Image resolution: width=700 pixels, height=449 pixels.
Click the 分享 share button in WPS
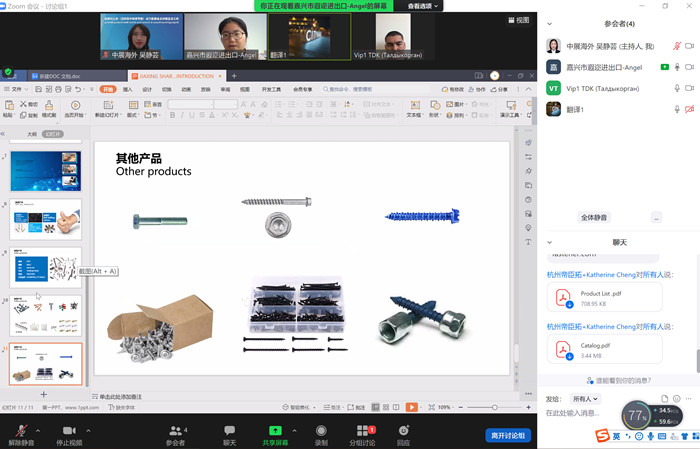pos(500,89)
